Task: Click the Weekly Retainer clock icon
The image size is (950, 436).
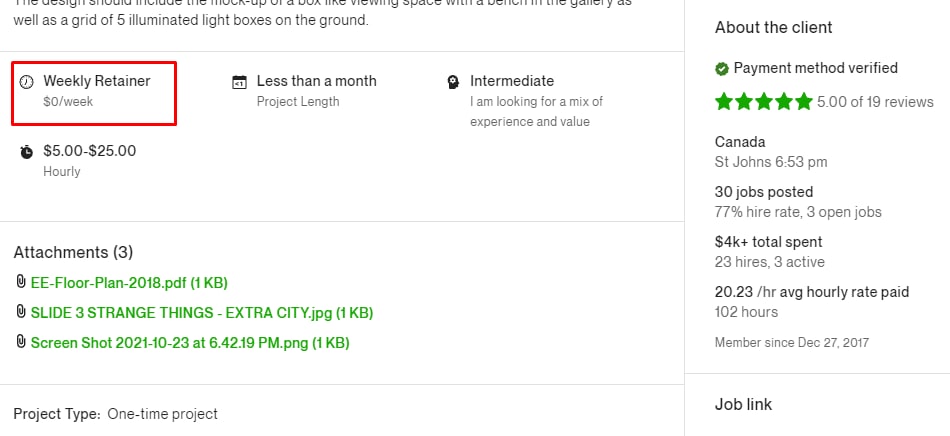Action: coord(27,82)
